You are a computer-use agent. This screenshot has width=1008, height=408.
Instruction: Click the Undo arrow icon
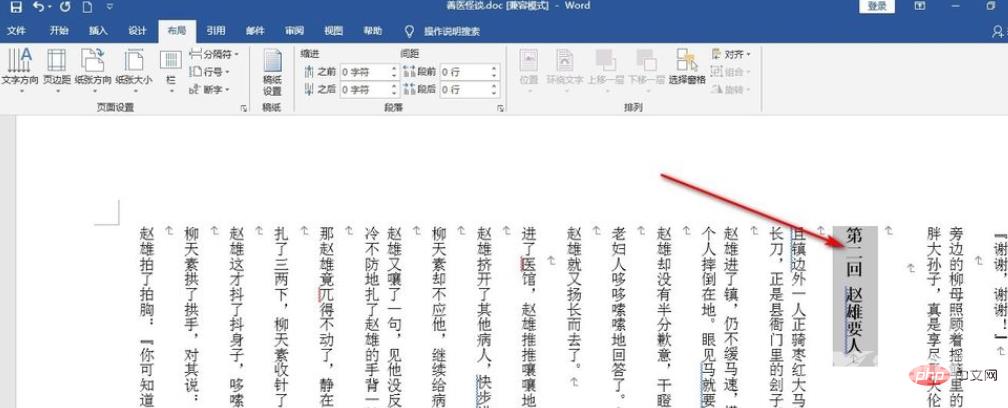pos(37,7)
